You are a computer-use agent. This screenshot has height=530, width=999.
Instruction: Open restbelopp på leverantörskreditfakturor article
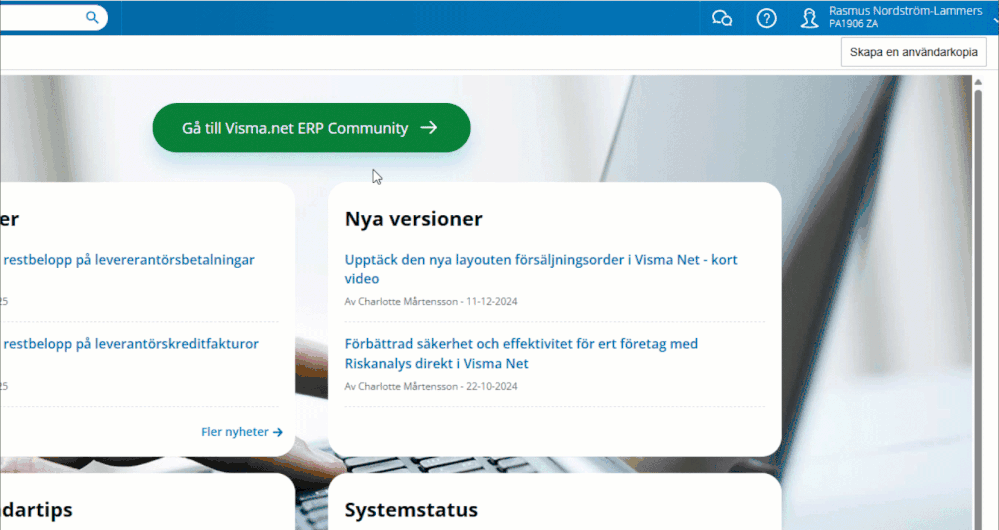[131, 344]
